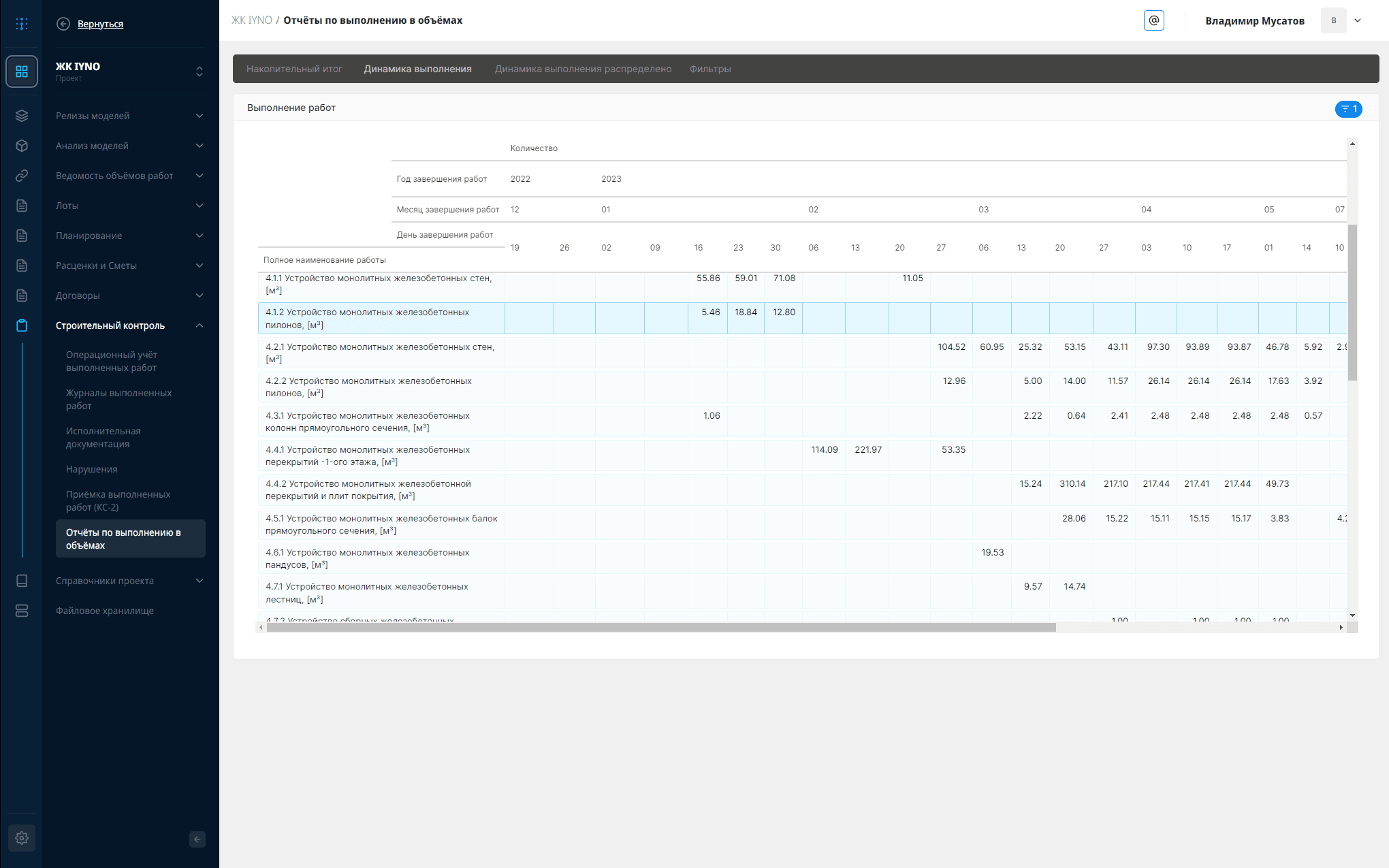
Task: Select Динамика выполнения tab
Action: pos(417,69)
